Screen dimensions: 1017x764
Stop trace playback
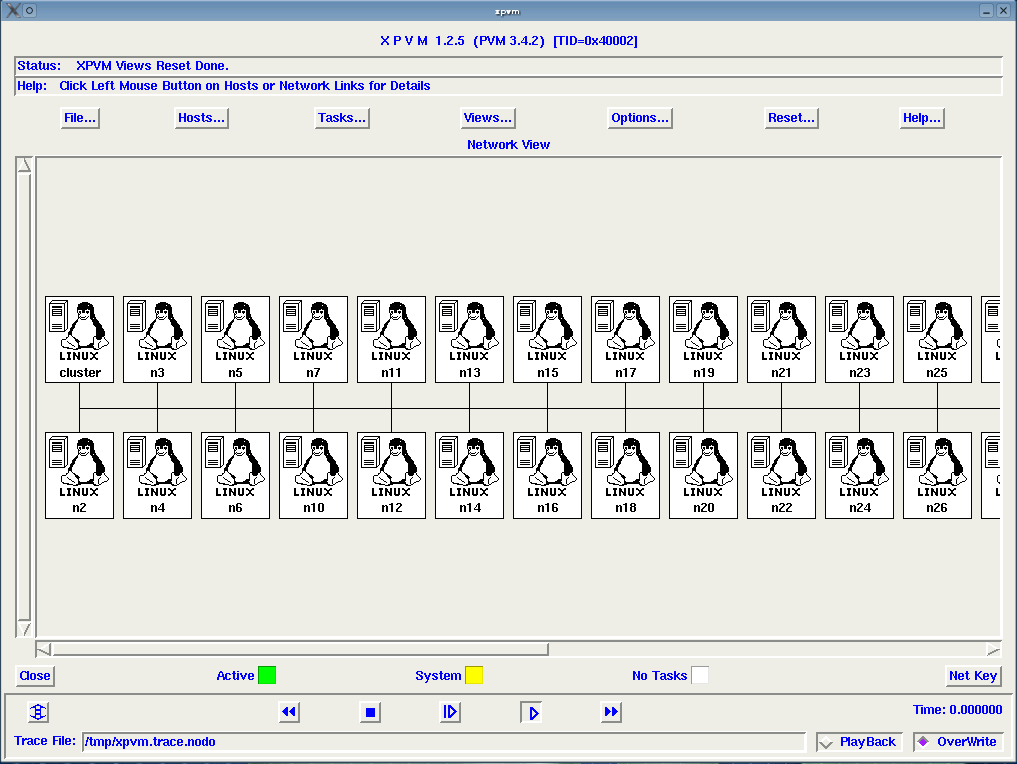(x=370, y=712)
